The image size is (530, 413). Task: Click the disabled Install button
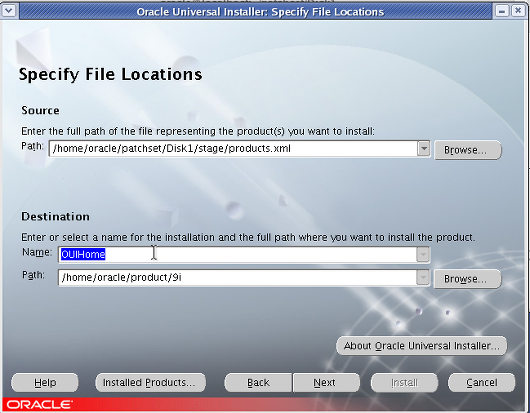[404, 383]
